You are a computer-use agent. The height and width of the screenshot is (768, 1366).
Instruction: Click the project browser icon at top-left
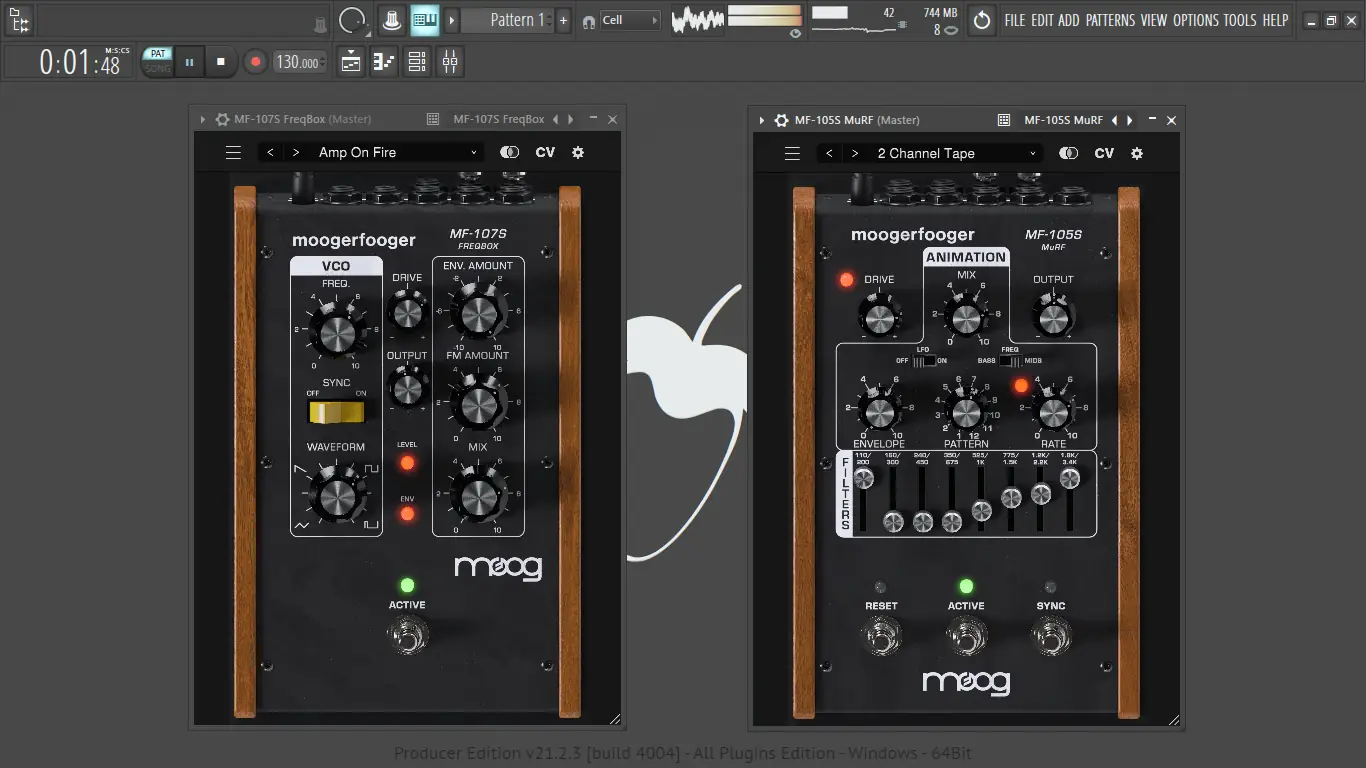(19, 20)
